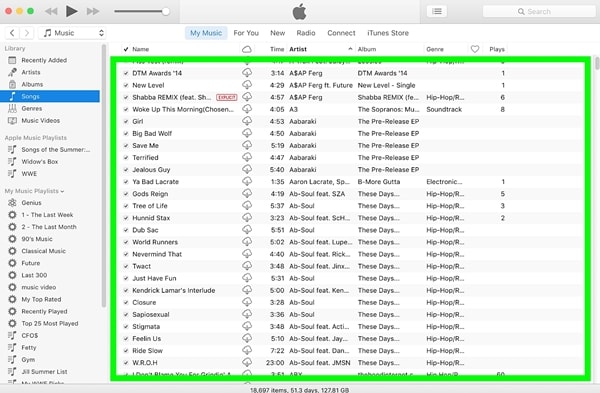Sort by the Time column header

coord(277,49)
